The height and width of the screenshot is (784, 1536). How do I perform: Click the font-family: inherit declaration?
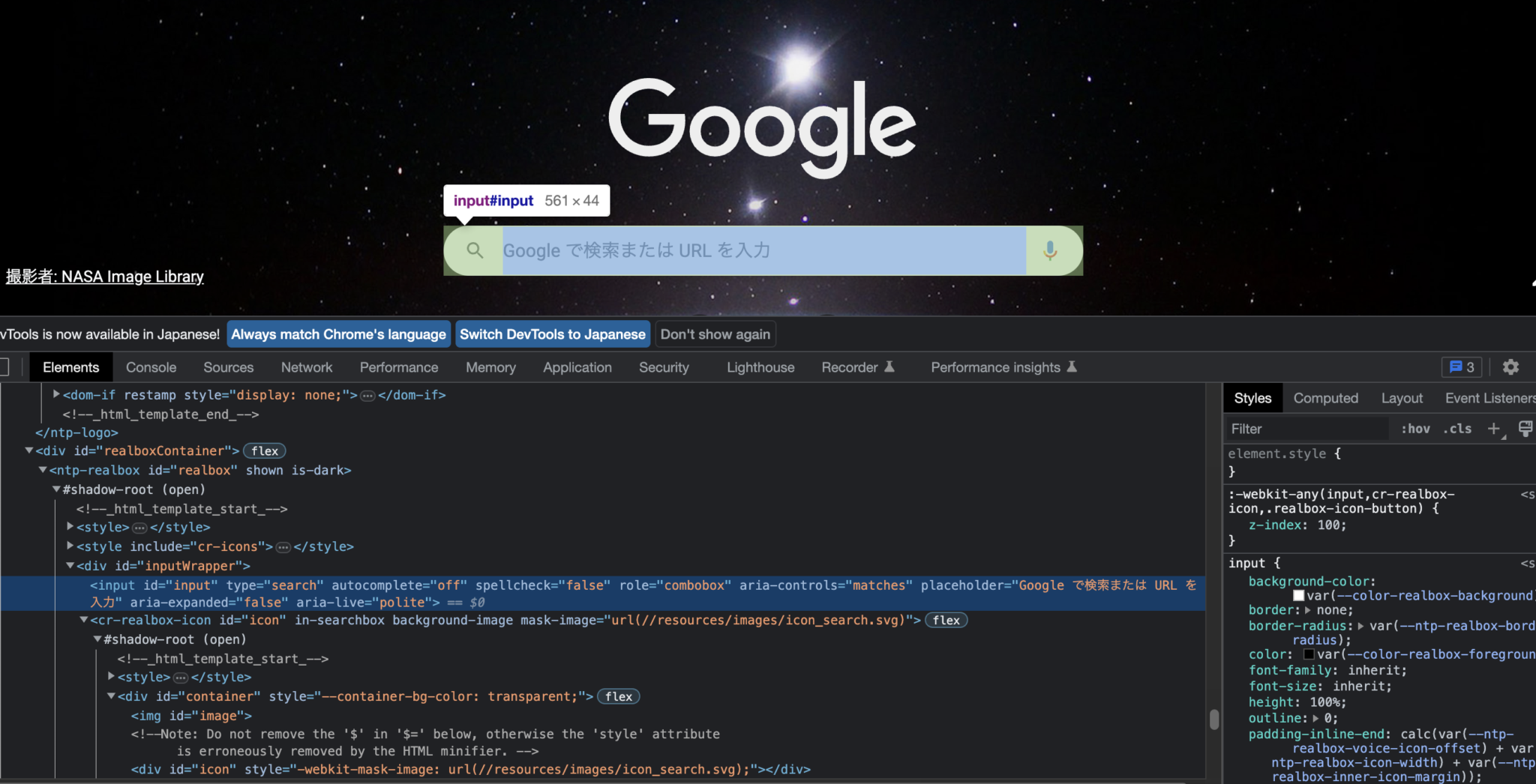tap(1327, 671)
